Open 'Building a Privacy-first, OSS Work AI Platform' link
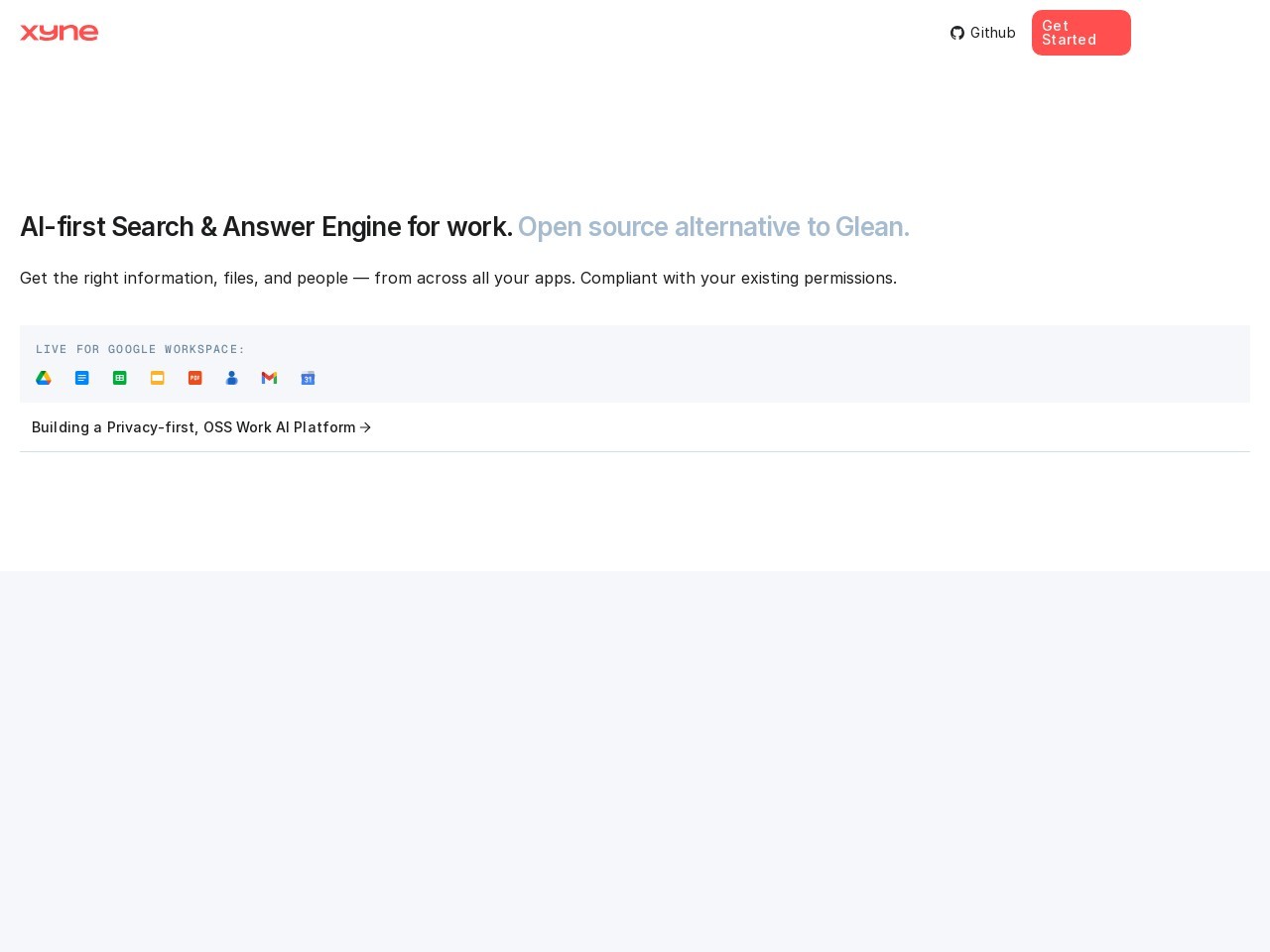The height and width of the screenshot is (952, 1270). coord(201,427)
